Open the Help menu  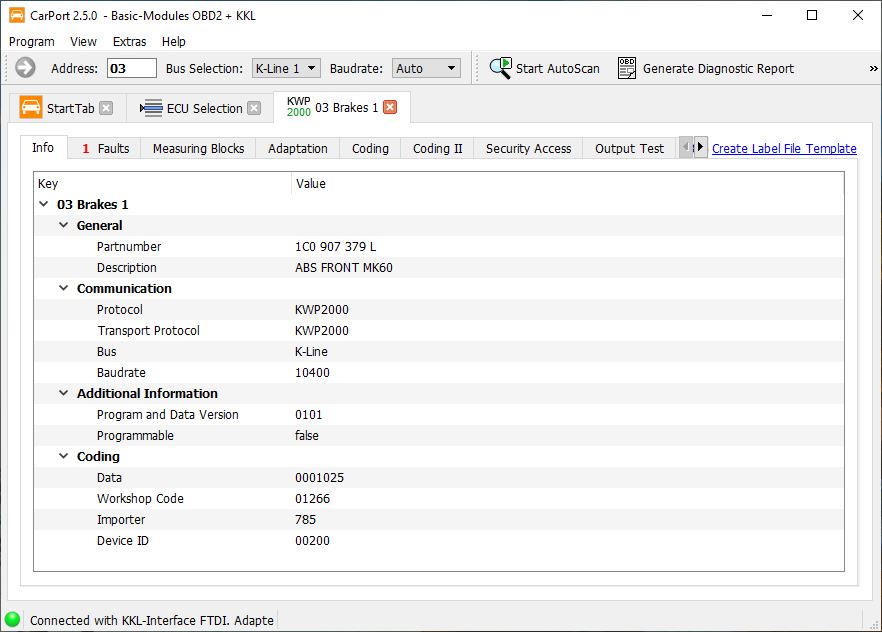click(x=174, y=42)
